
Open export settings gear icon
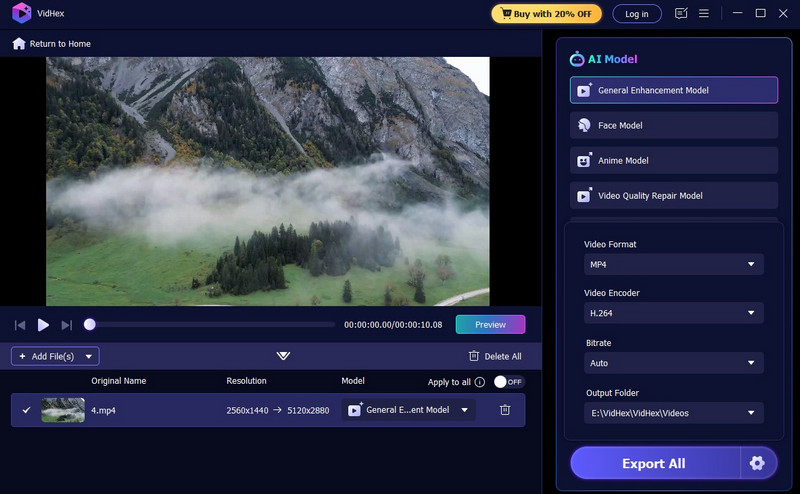click(757, 463)
